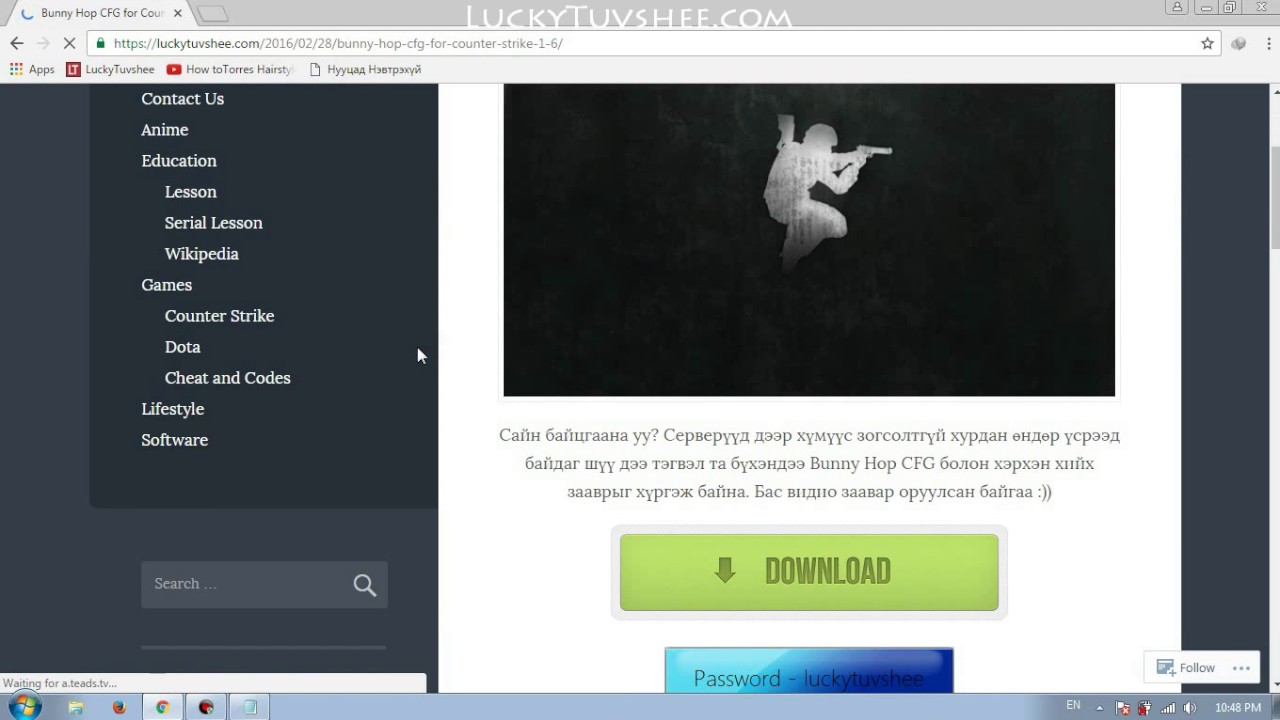Screen dimensions: 1280x720
Task: Open the Apps grid in bookmarks bar
Action: point(32,69)
